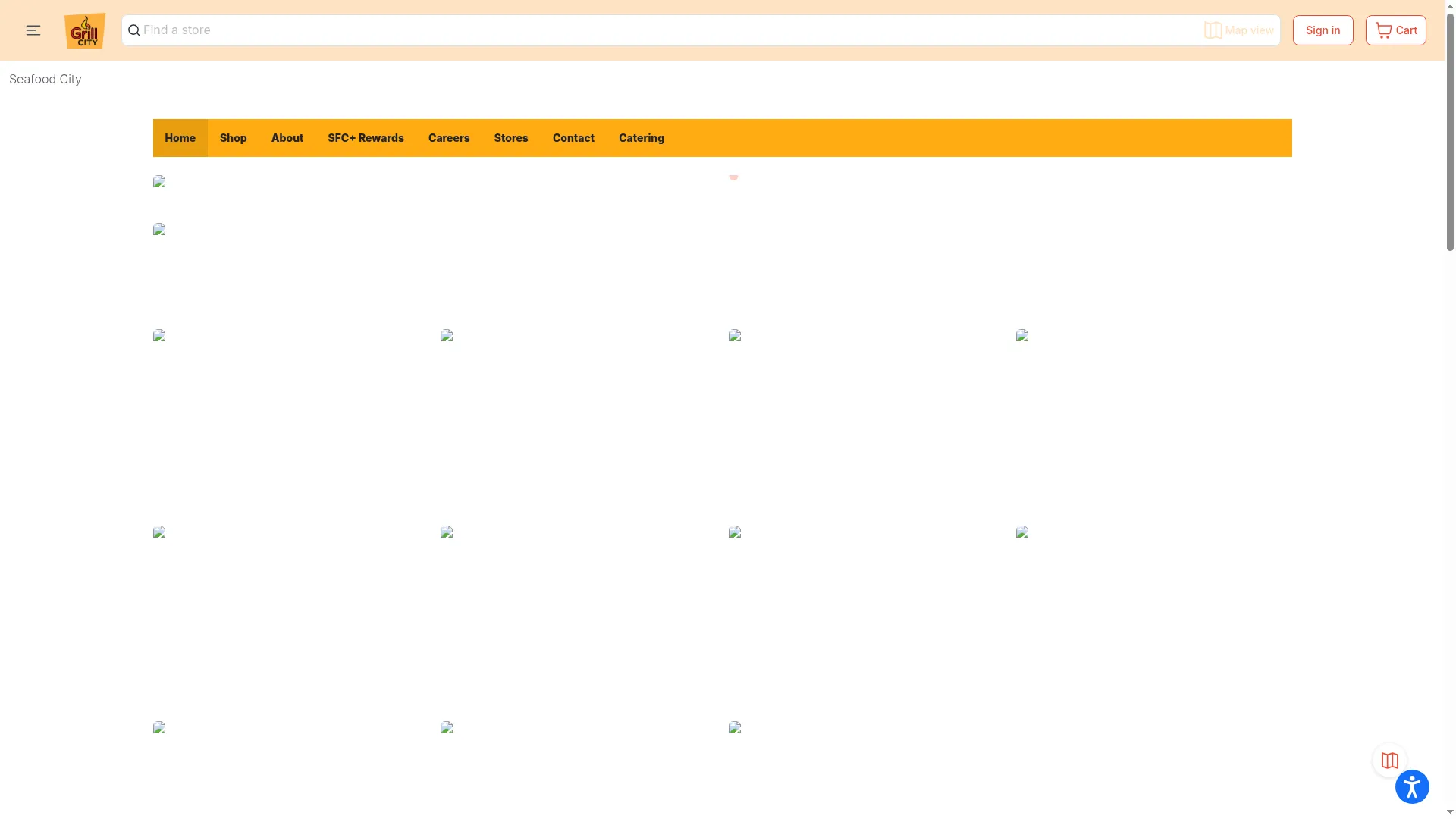Open the Contact page
Viewport: 1456px width, 819px height.
tap(573, 138)
